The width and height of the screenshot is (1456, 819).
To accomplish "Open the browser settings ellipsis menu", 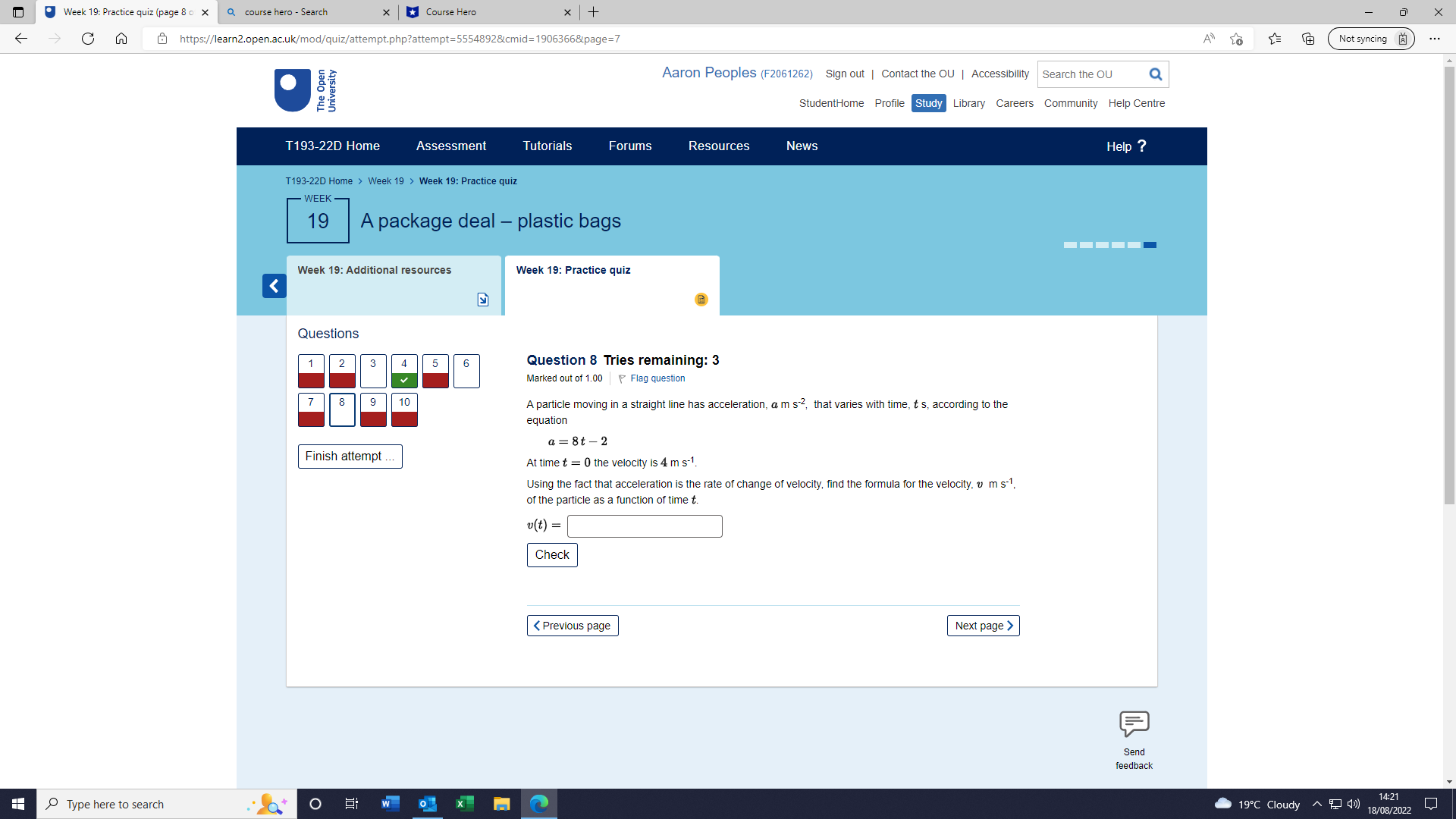I will (x=1434, y=39).
